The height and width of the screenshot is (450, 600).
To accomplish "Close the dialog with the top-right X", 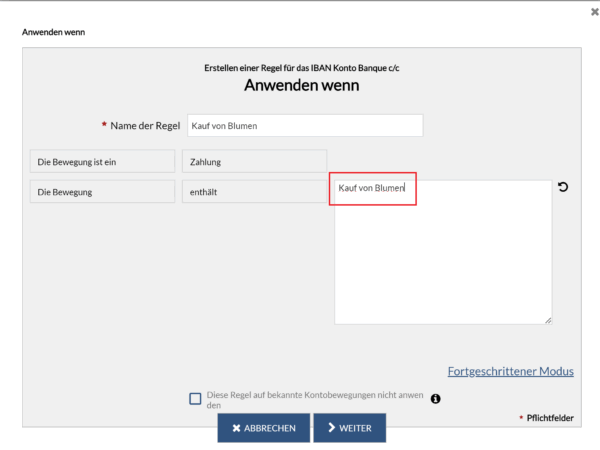I will click(x=595, y=12).
